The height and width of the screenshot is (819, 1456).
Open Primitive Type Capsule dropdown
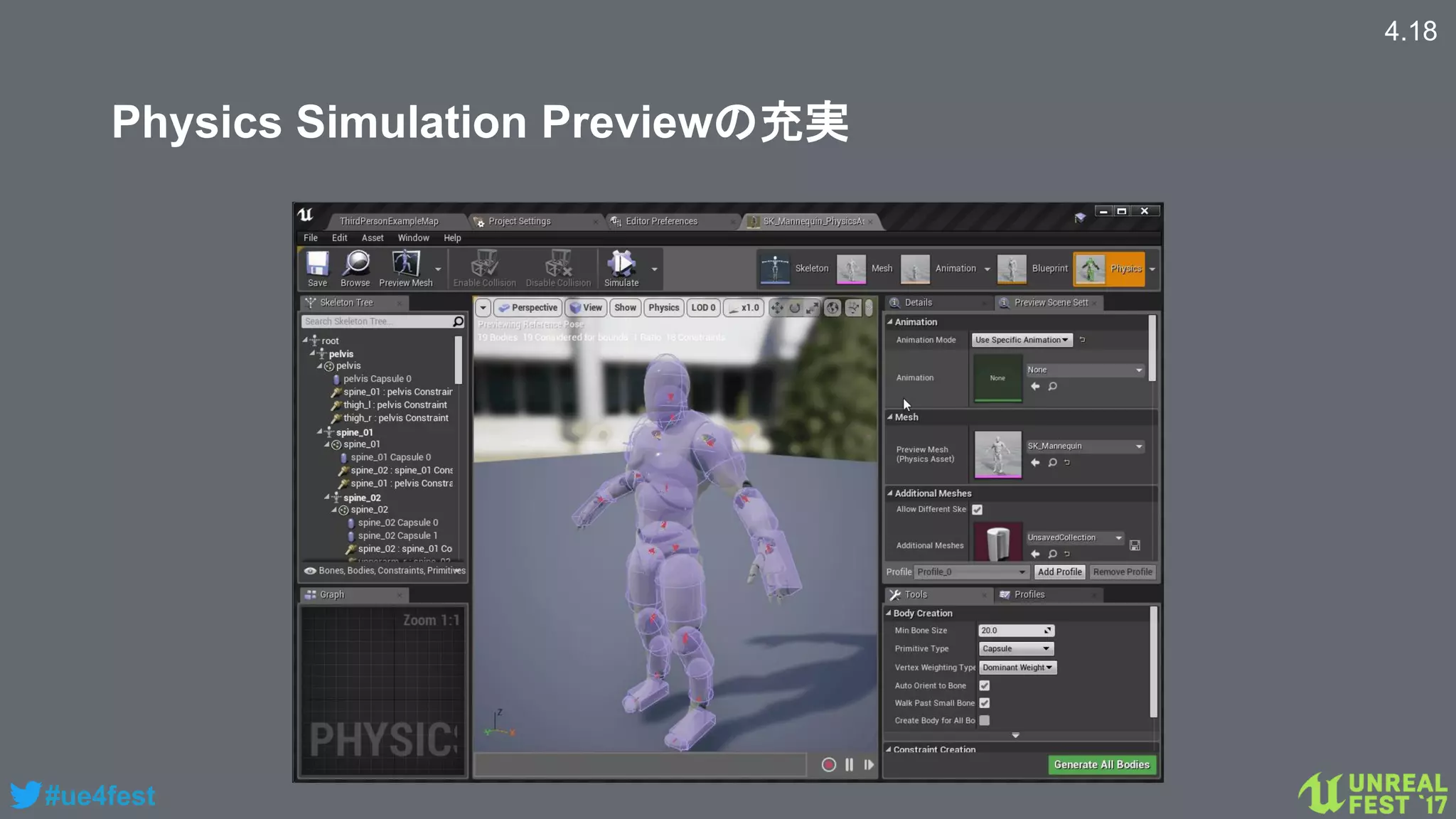click(1016, 648)
